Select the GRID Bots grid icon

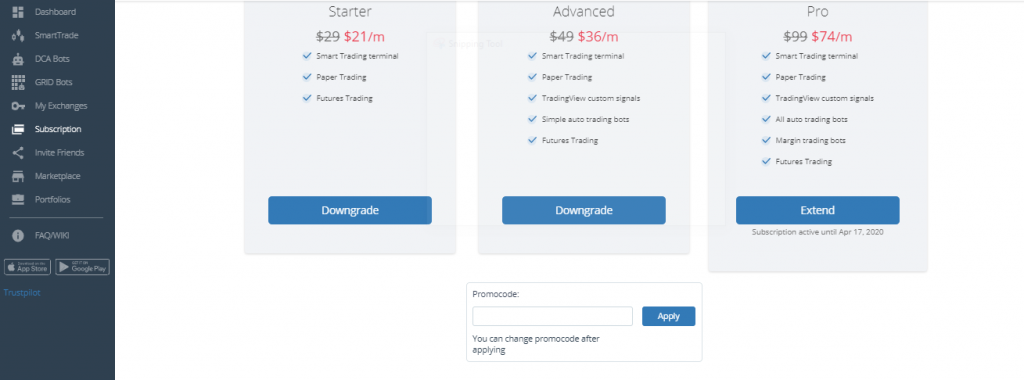[x=18, y=82]
